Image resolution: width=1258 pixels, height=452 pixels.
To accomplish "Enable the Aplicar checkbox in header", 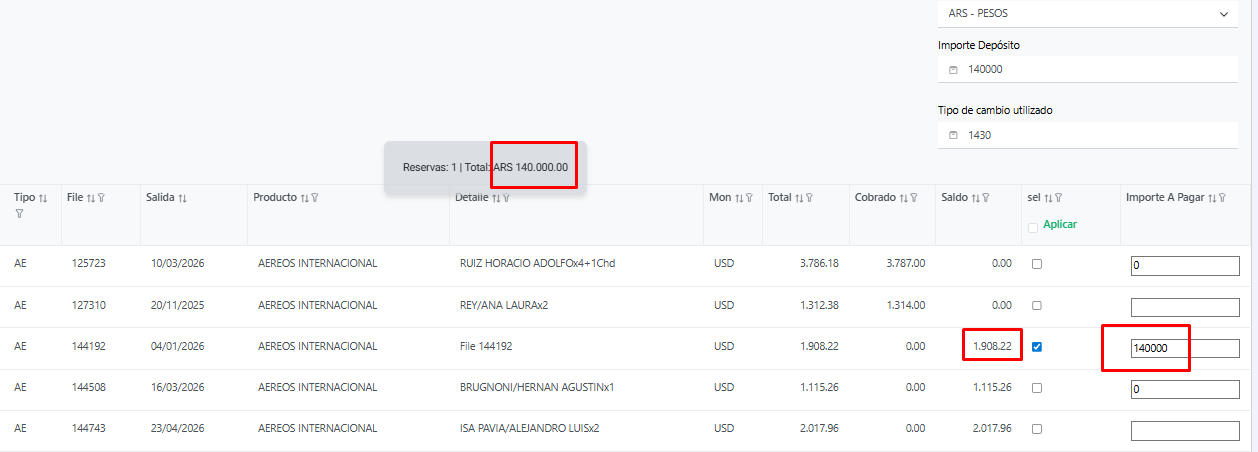I will pyautogui.click(x=1033, y=228).
